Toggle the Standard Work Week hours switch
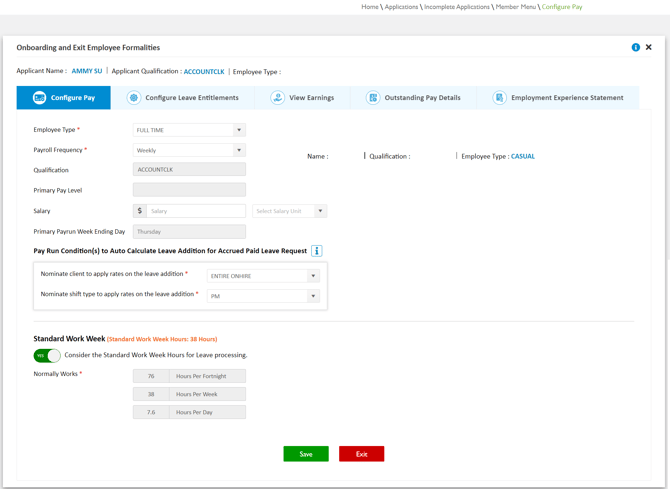 point(47,355)
